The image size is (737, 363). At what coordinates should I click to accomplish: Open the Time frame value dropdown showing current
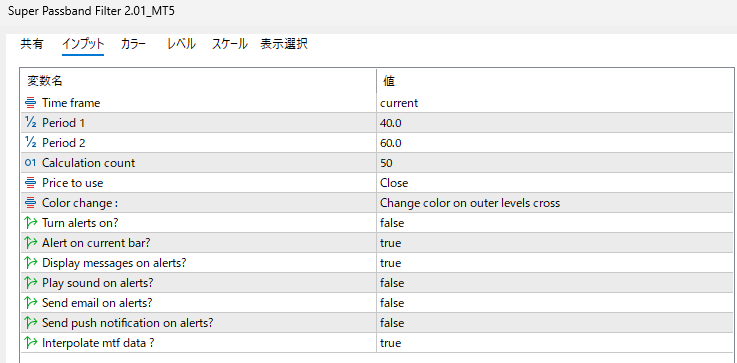point(555,103)
